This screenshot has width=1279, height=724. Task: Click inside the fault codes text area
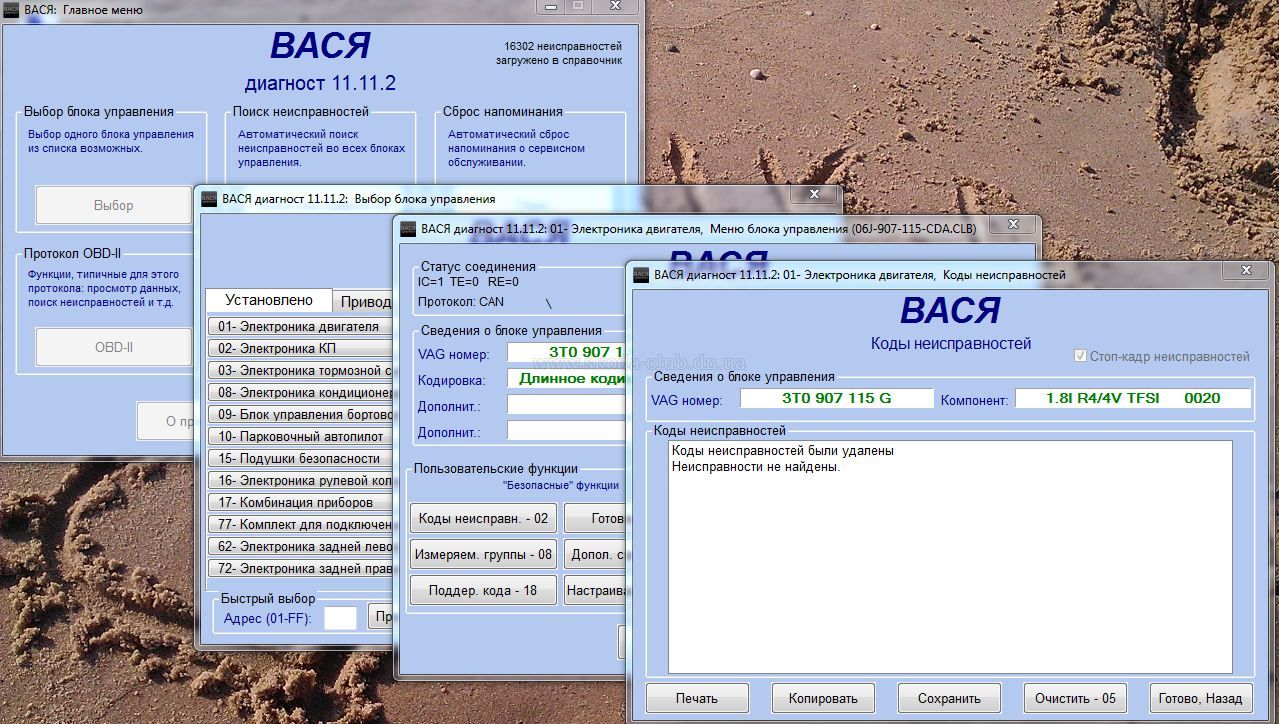(x=950, y=557)
